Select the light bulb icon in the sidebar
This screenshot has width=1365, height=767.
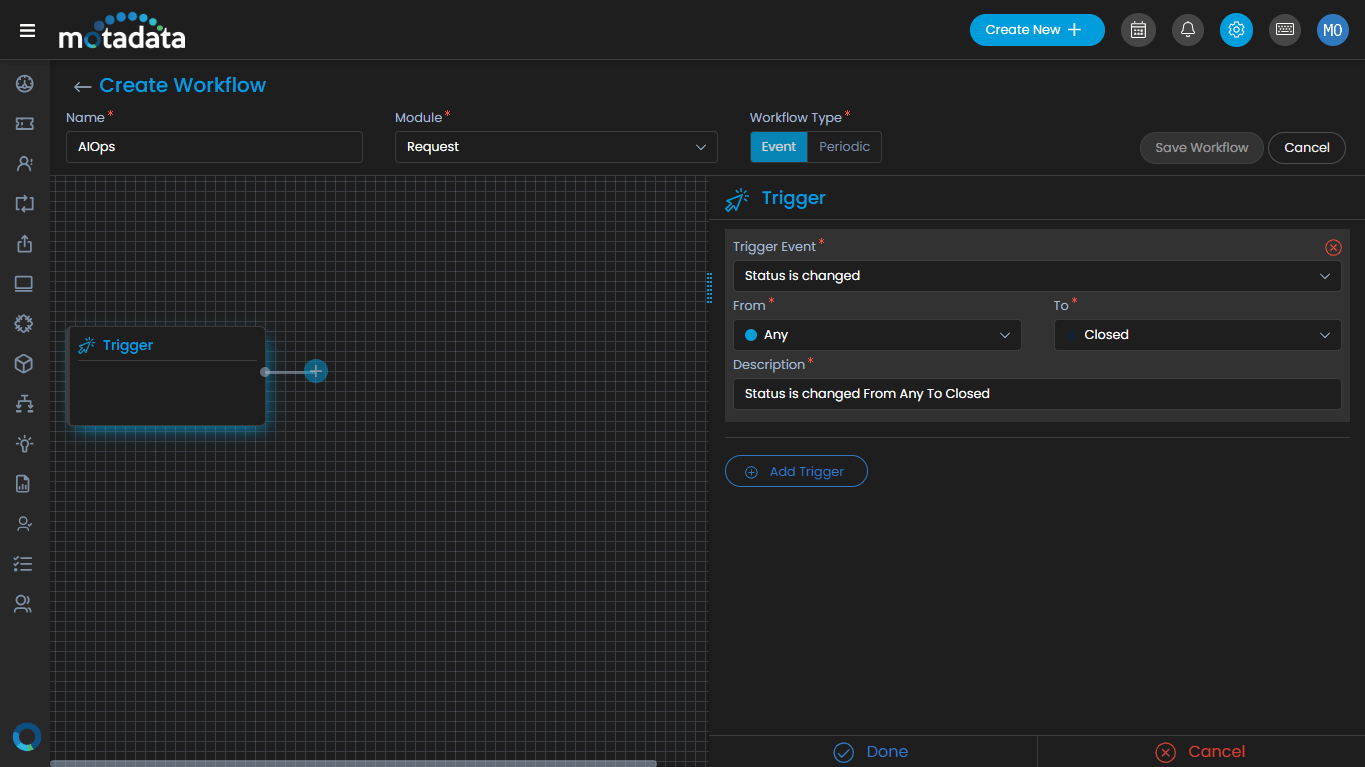[25, 443]
